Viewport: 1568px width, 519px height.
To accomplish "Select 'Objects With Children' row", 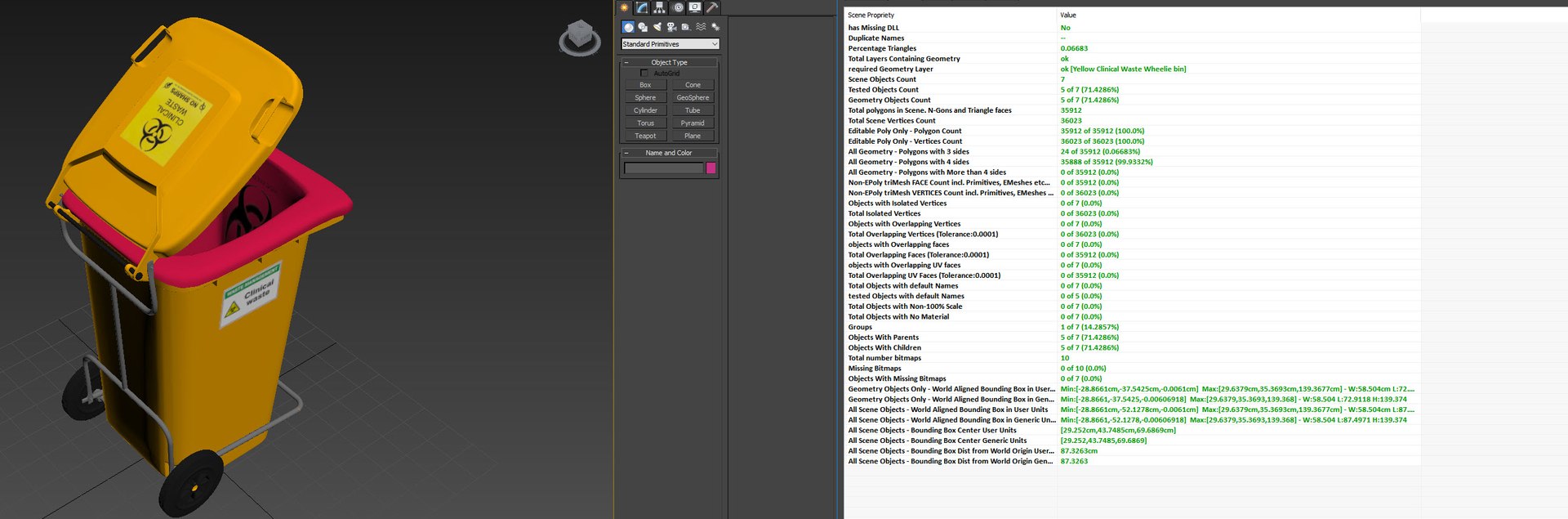I will (x=1131, y=348).
